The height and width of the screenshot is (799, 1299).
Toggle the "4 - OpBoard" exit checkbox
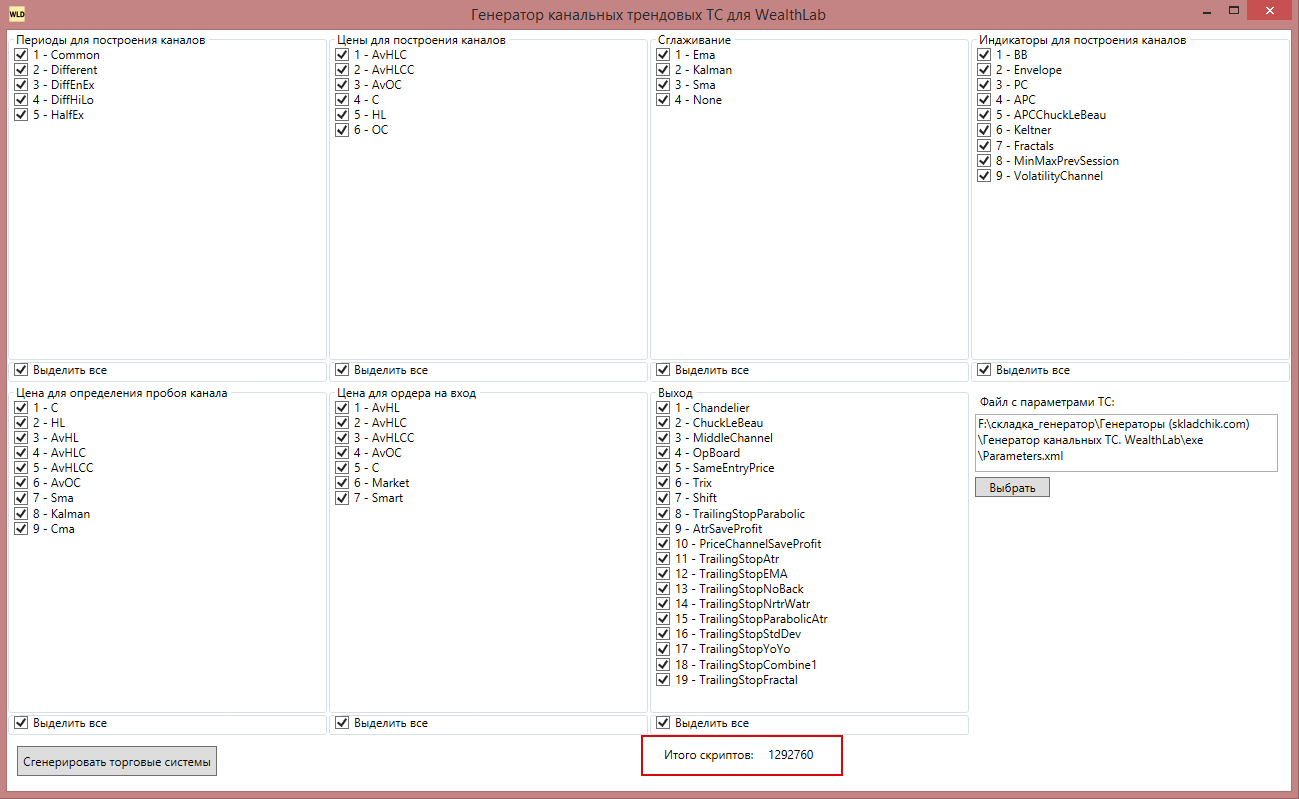663,453
